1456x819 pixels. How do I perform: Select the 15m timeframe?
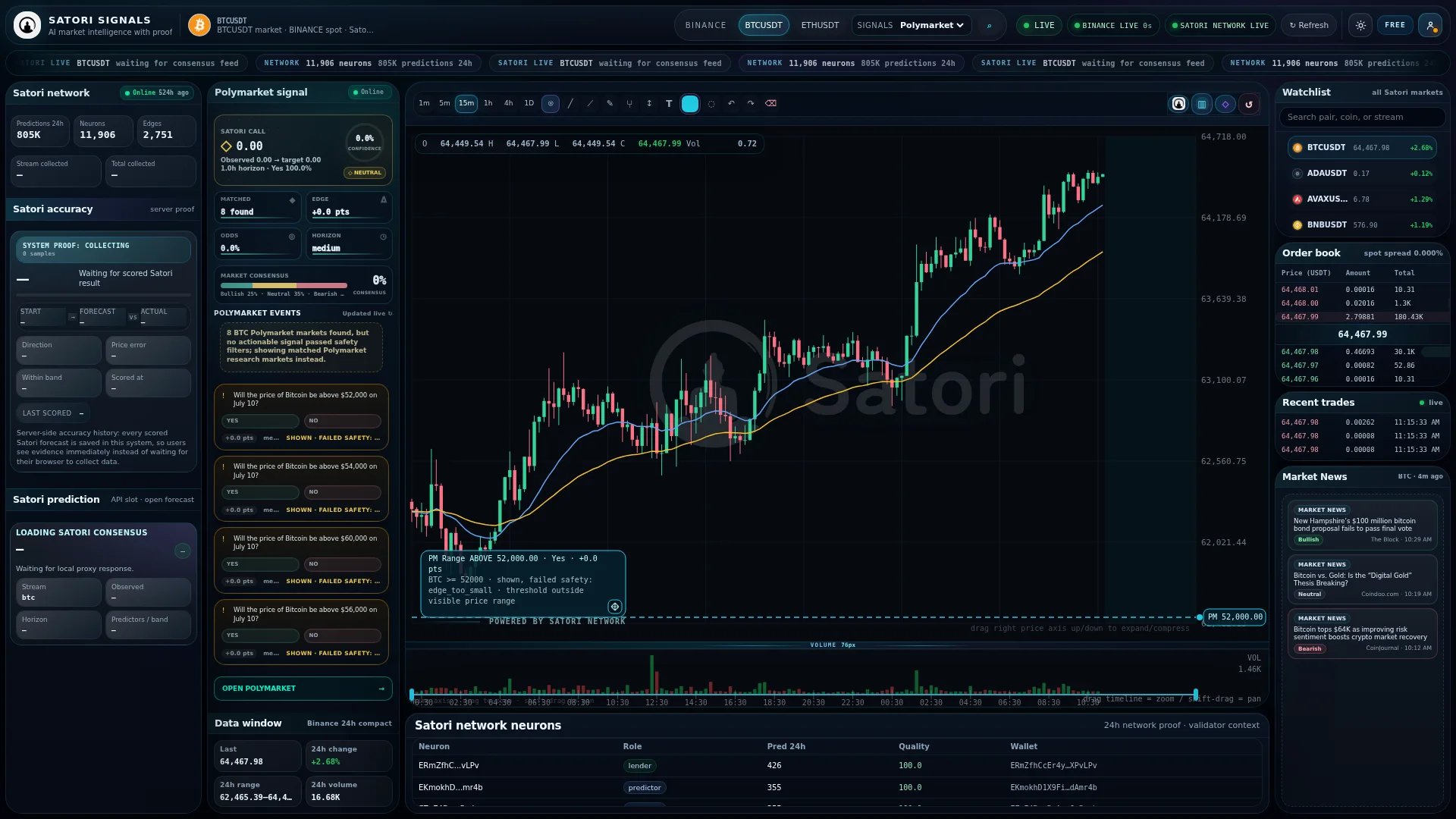[x=466, y=104]
